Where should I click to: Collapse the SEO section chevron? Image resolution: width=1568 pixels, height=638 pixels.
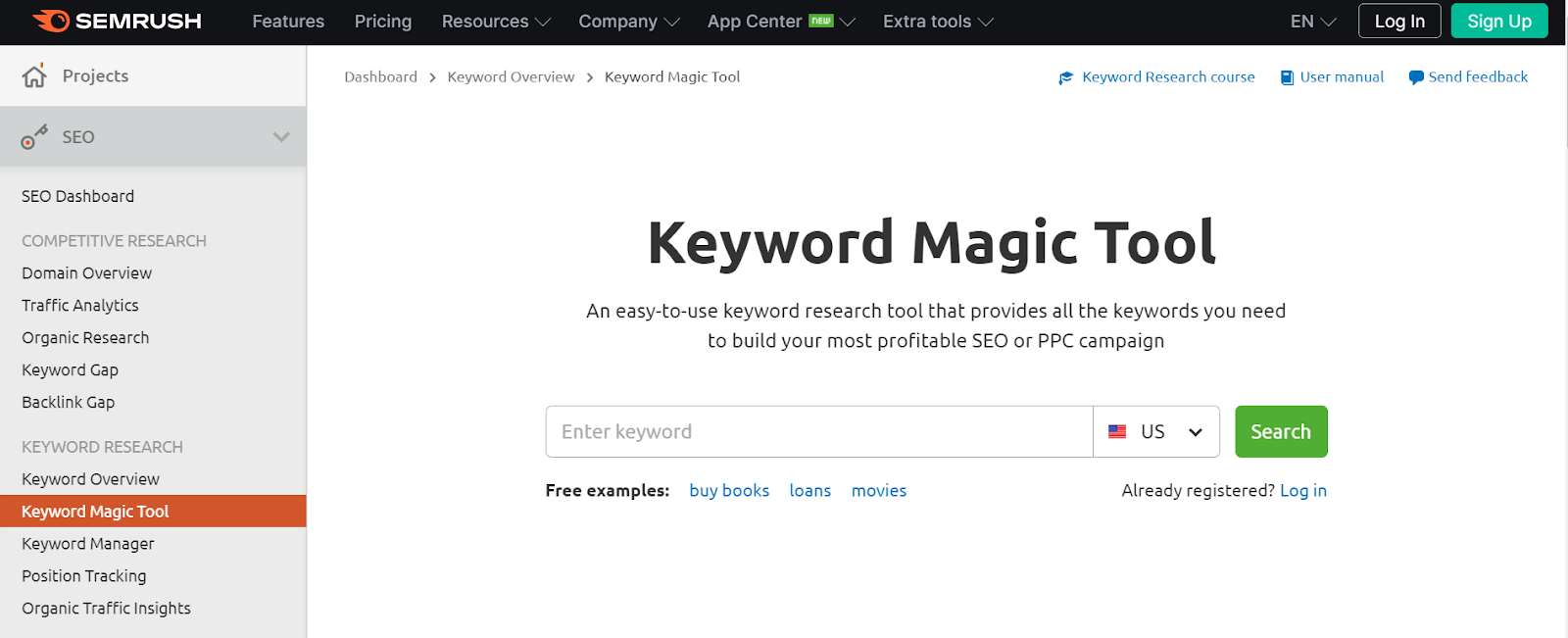pyautogui.click(x=281, y=137)
